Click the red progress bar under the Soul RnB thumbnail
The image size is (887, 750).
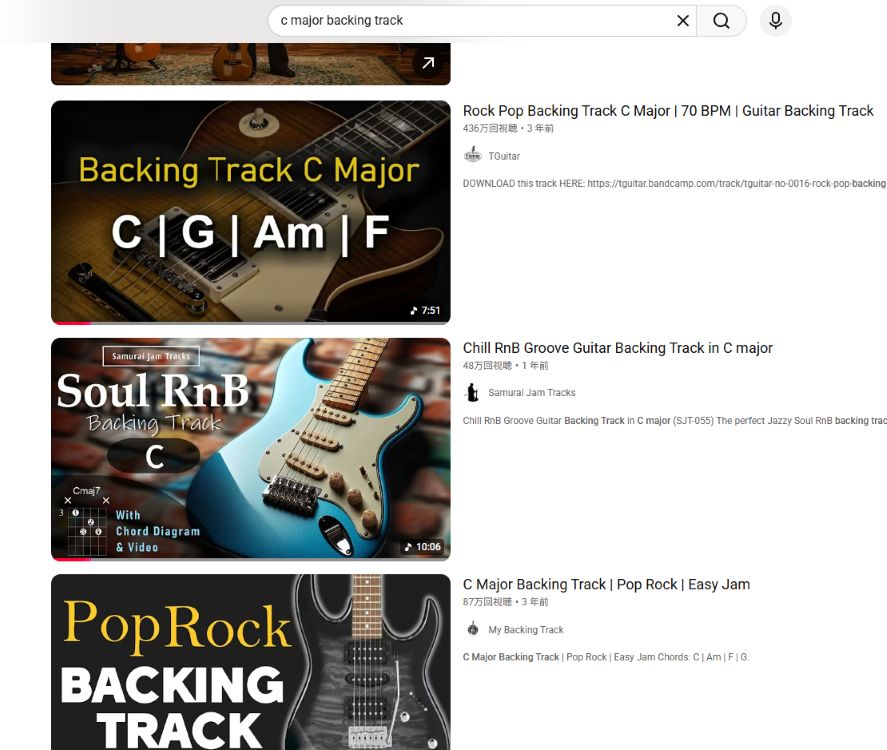[x=71, y=559]
